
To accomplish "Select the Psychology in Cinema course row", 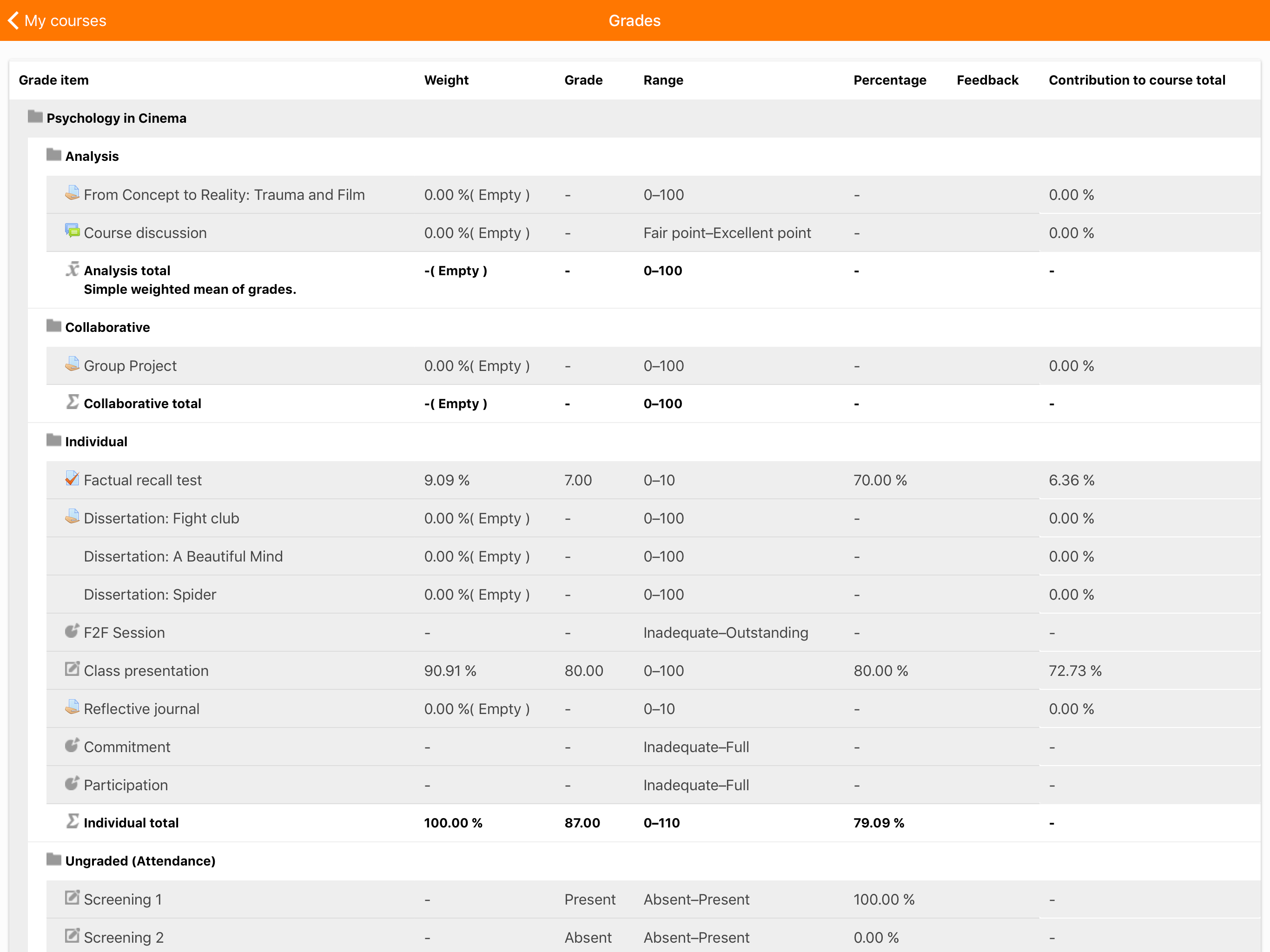I will pyautogui.click(x=644, y=118).
